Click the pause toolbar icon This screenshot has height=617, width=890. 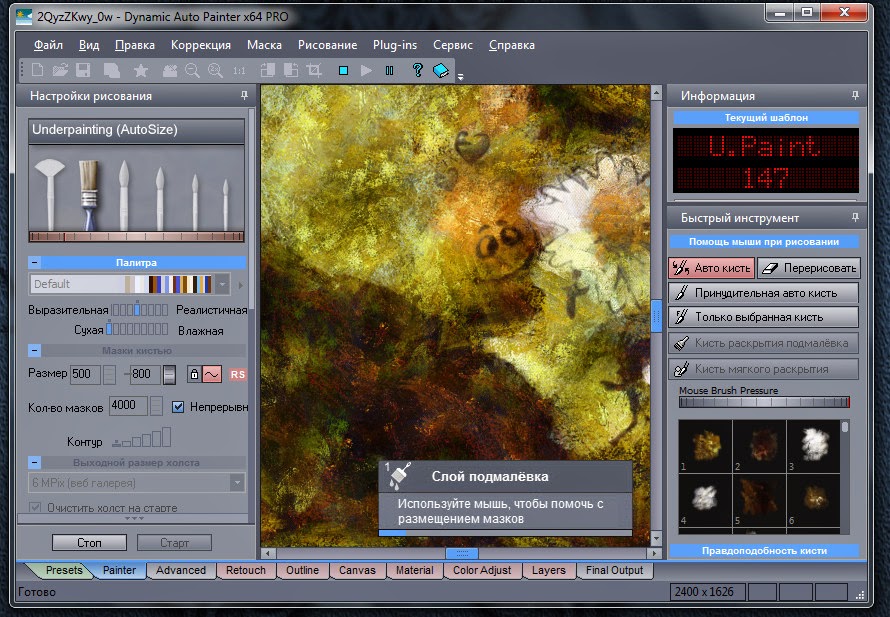coord(389,70)
